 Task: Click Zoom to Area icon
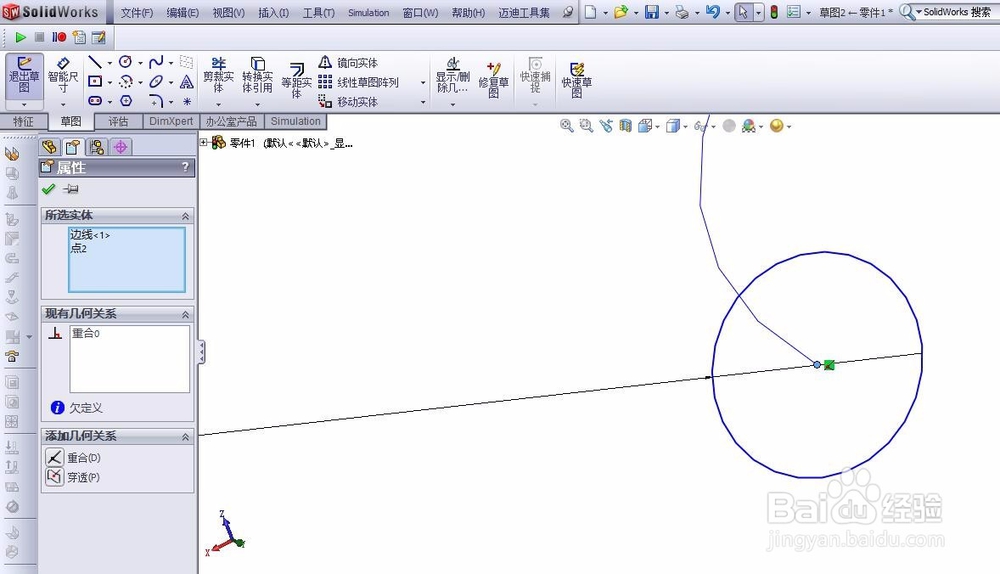[586, 126]
